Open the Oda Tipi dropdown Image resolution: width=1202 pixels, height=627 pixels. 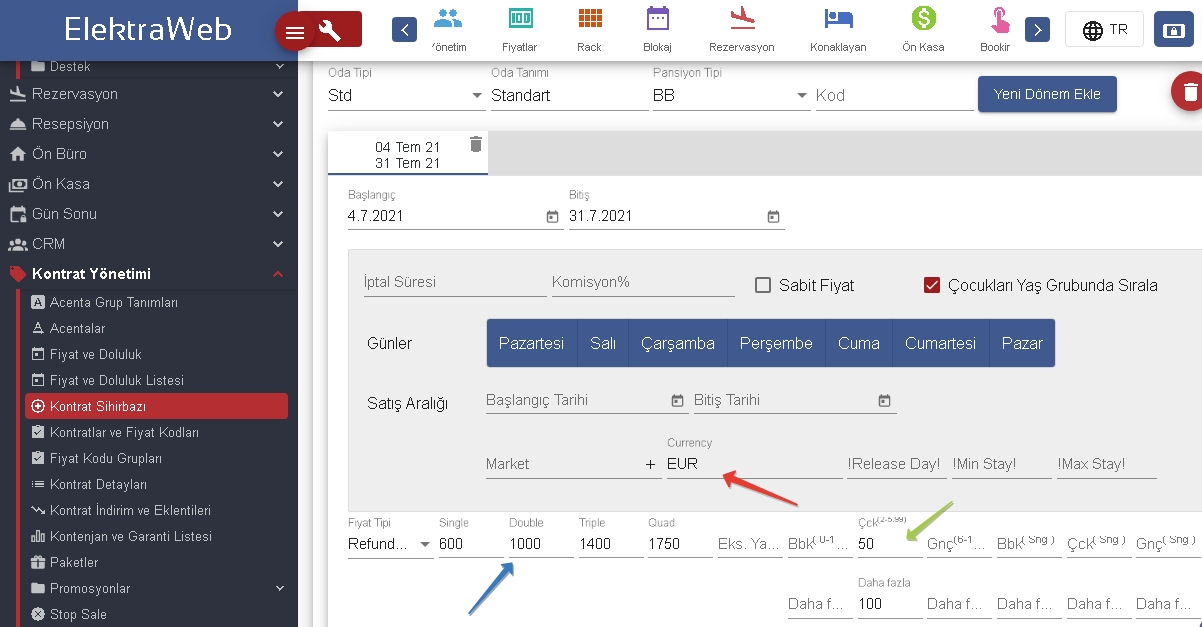coord(477,96)
